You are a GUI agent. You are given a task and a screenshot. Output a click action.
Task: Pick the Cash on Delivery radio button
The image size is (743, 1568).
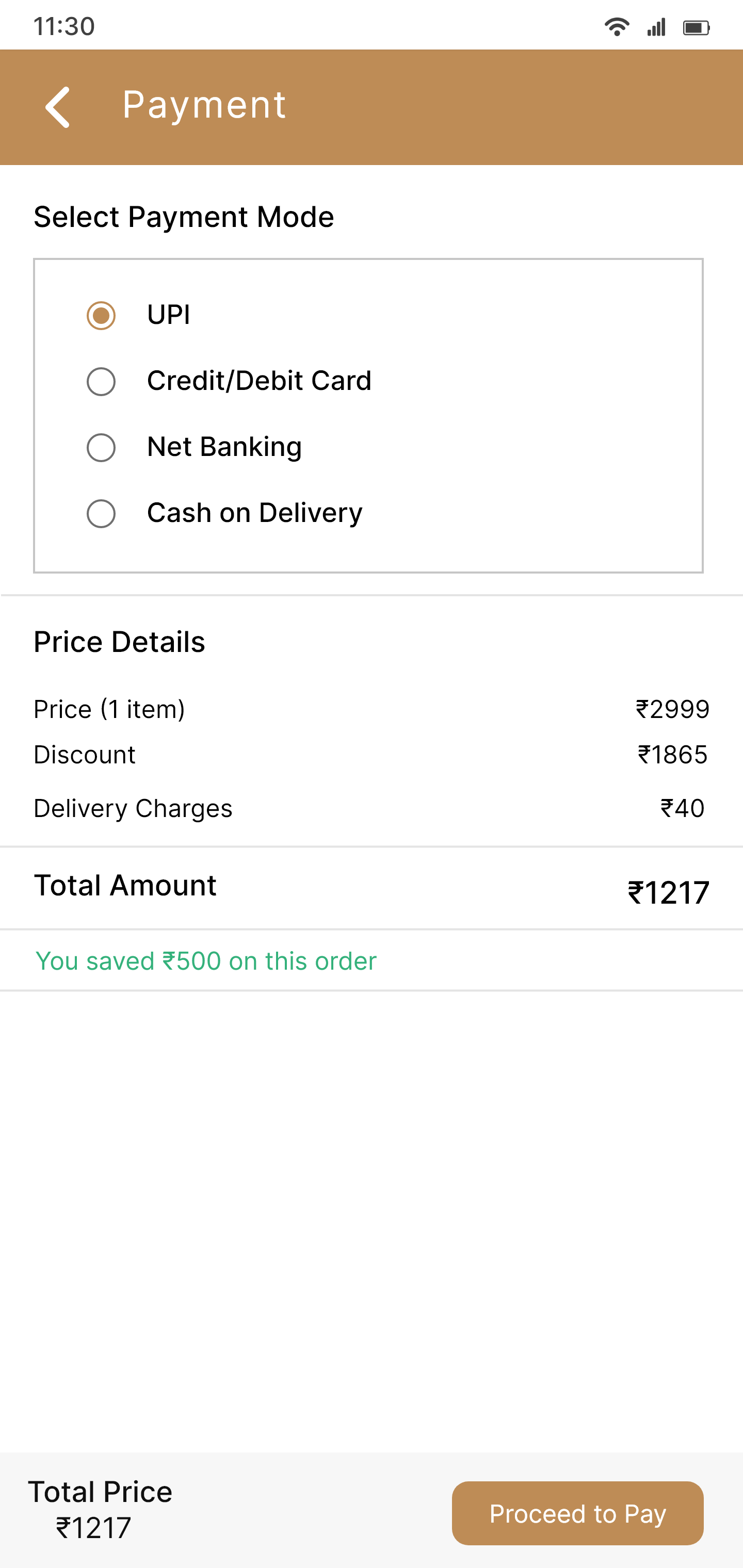[101, 513]
